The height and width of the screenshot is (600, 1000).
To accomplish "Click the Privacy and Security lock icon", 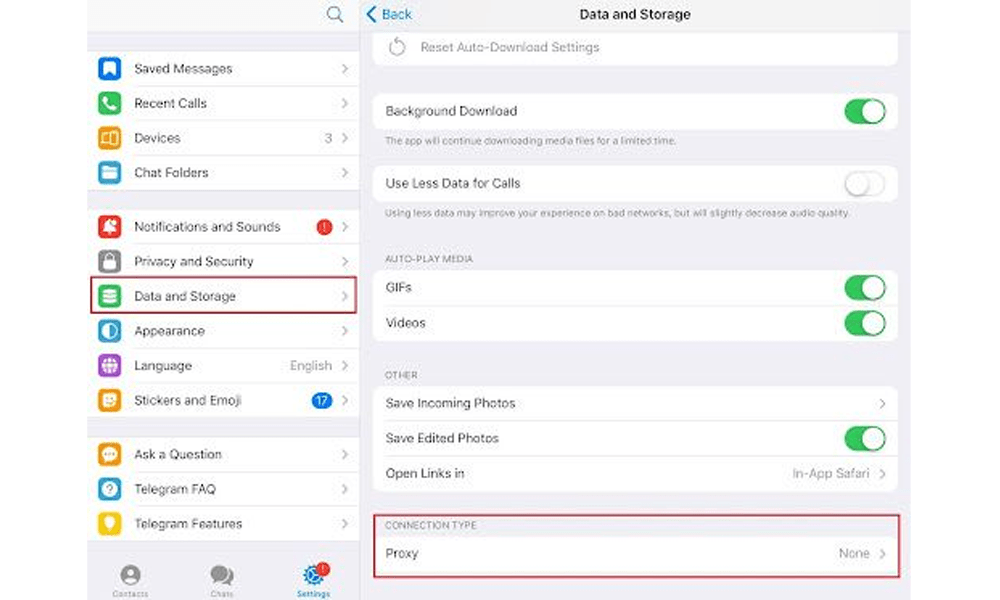I will click(x=112, y=261).
